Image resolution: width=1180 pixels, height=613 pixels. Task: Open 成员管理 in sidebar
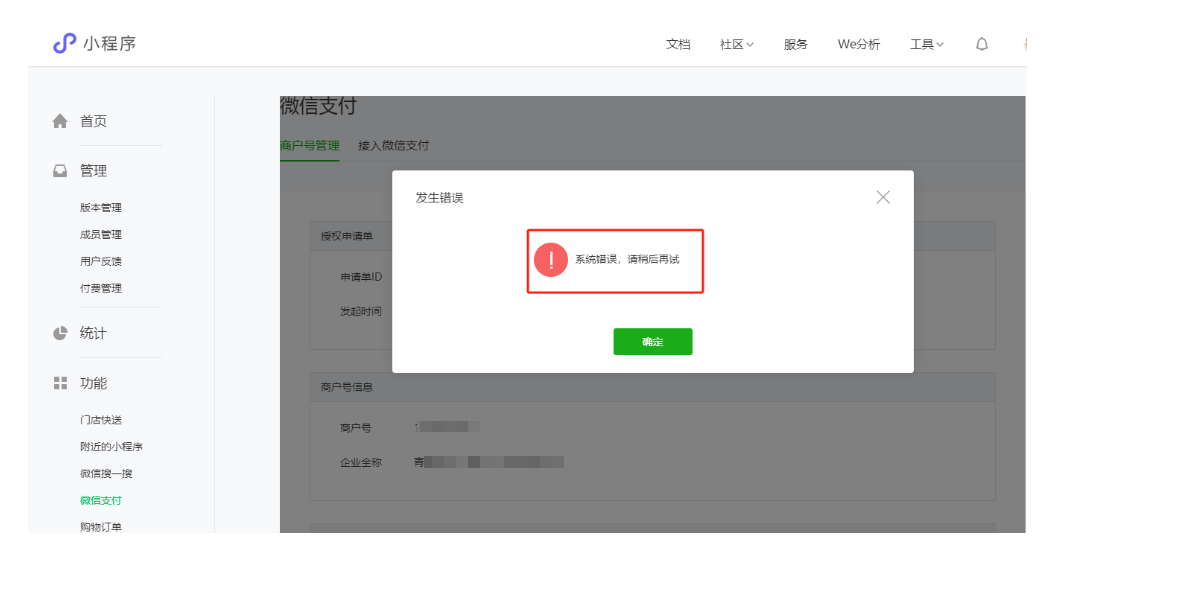point(101,235)
